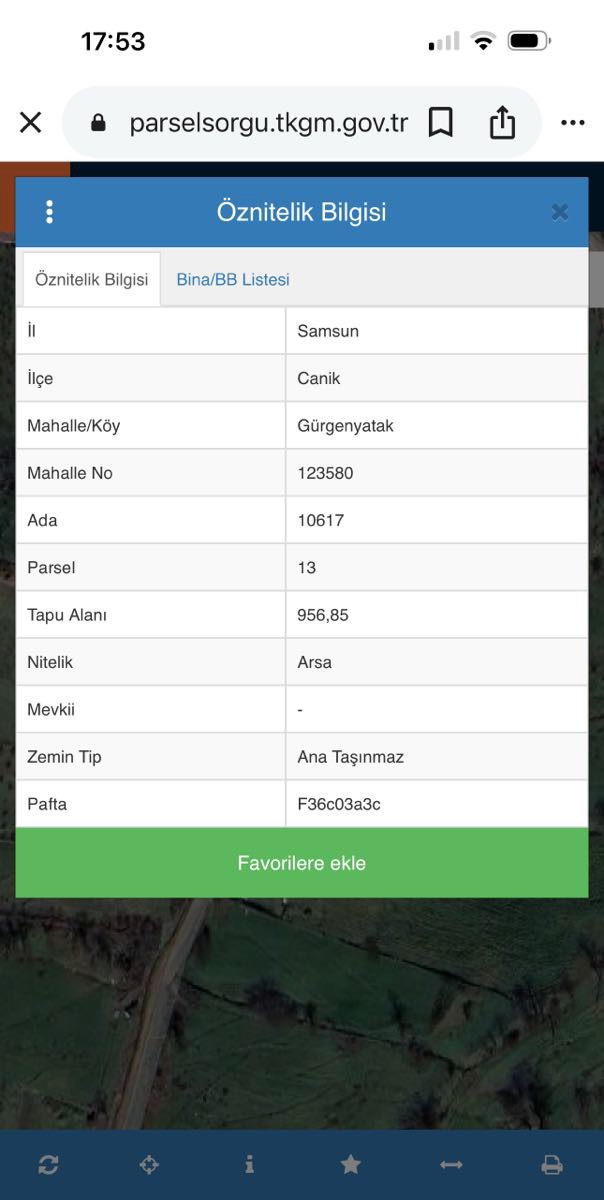
Task: Open the three-dot panel menu
Action: (x=49, y=212)
